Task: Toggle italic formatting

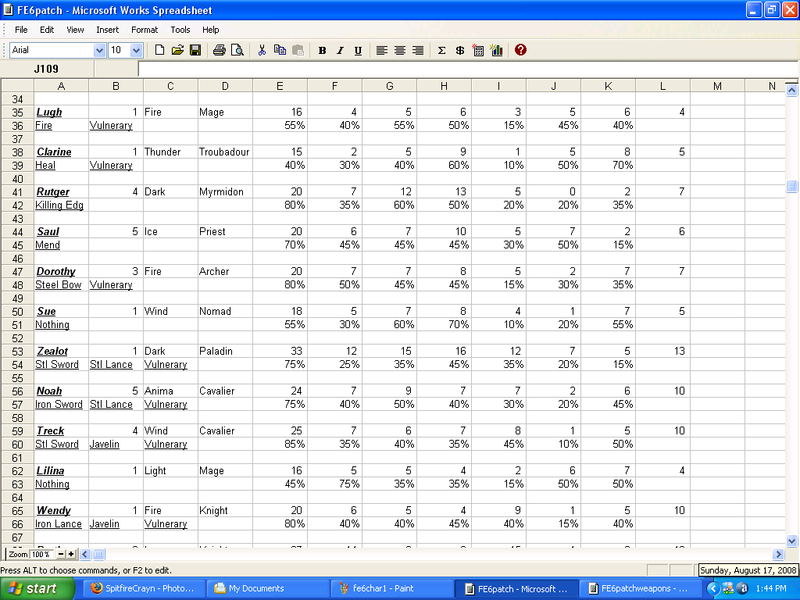Action: [x=340, y=50]
